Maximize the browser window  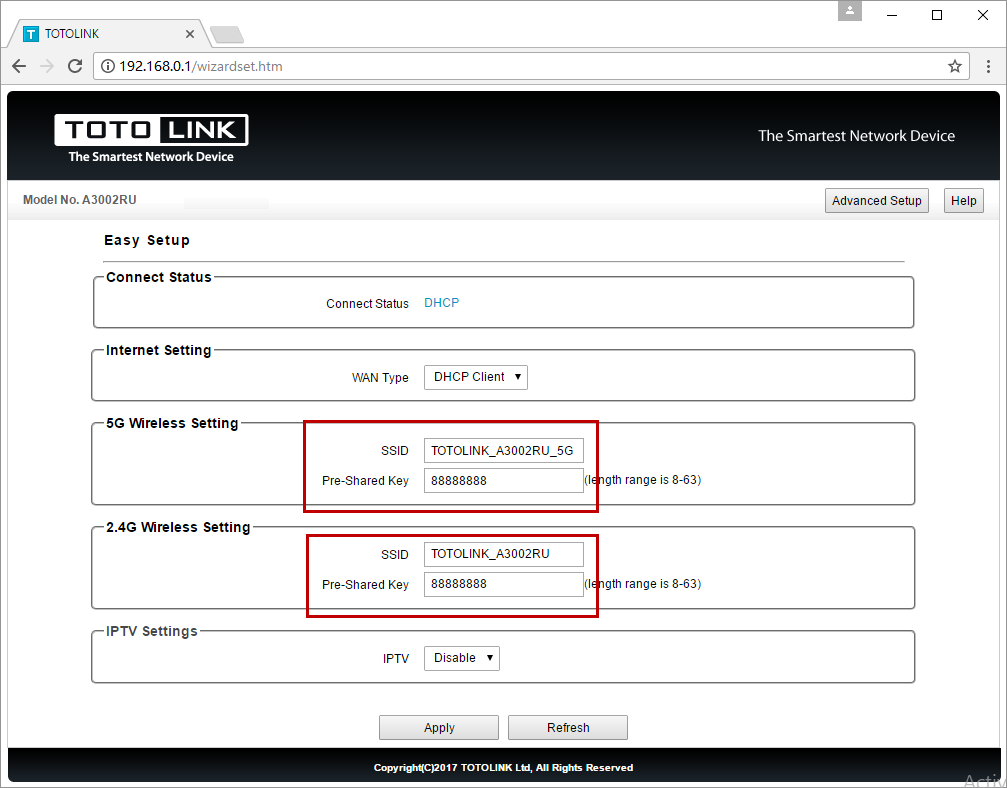pyautogui.click(x=937, y=15)
